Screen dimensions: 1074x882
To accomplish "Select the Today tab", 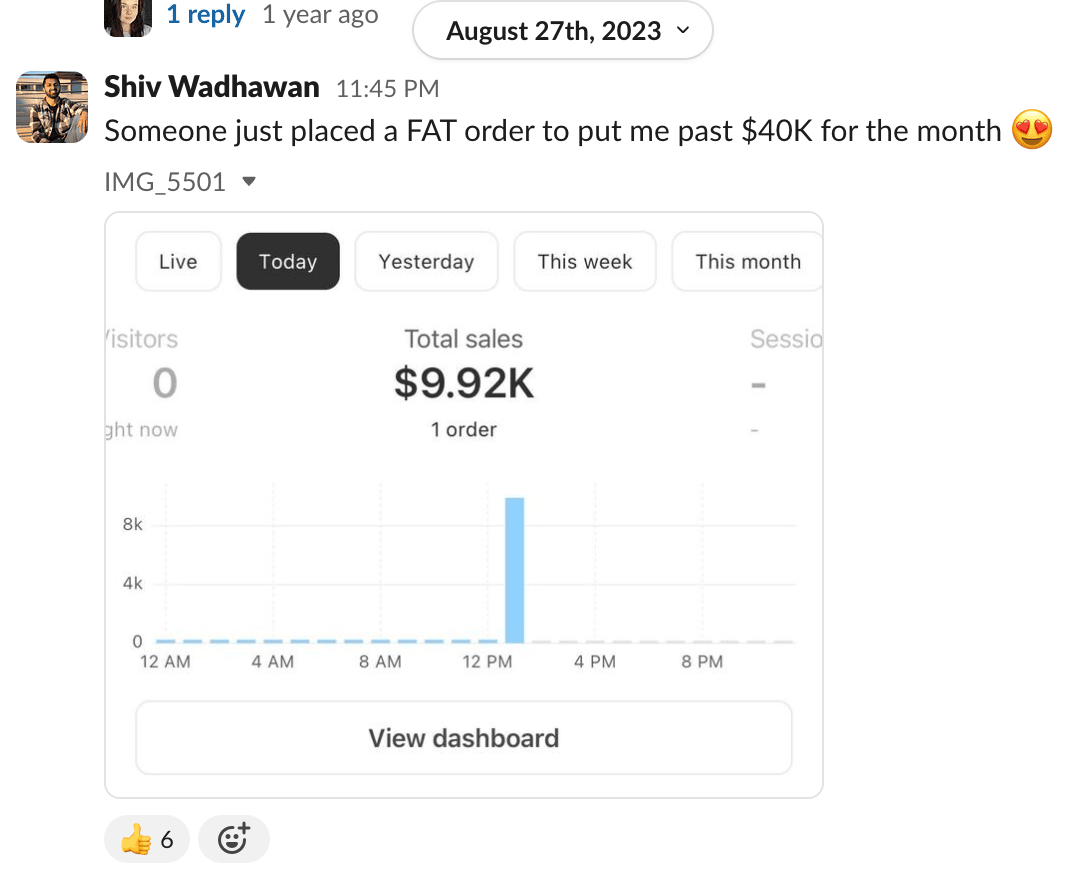I will coord(288,262).
